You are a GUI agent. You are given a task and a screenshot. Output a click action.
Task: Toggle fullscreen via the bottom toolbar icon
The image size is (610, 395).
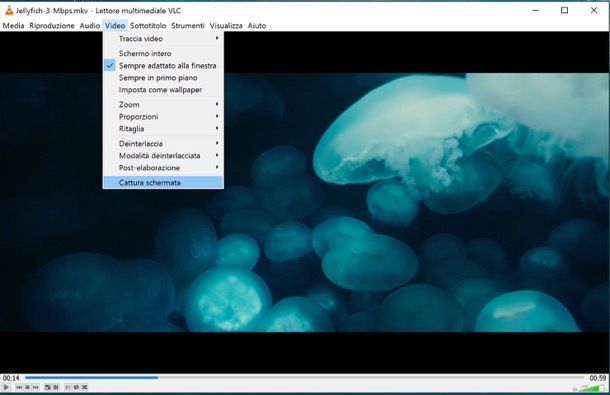click(x=47, y=387)
